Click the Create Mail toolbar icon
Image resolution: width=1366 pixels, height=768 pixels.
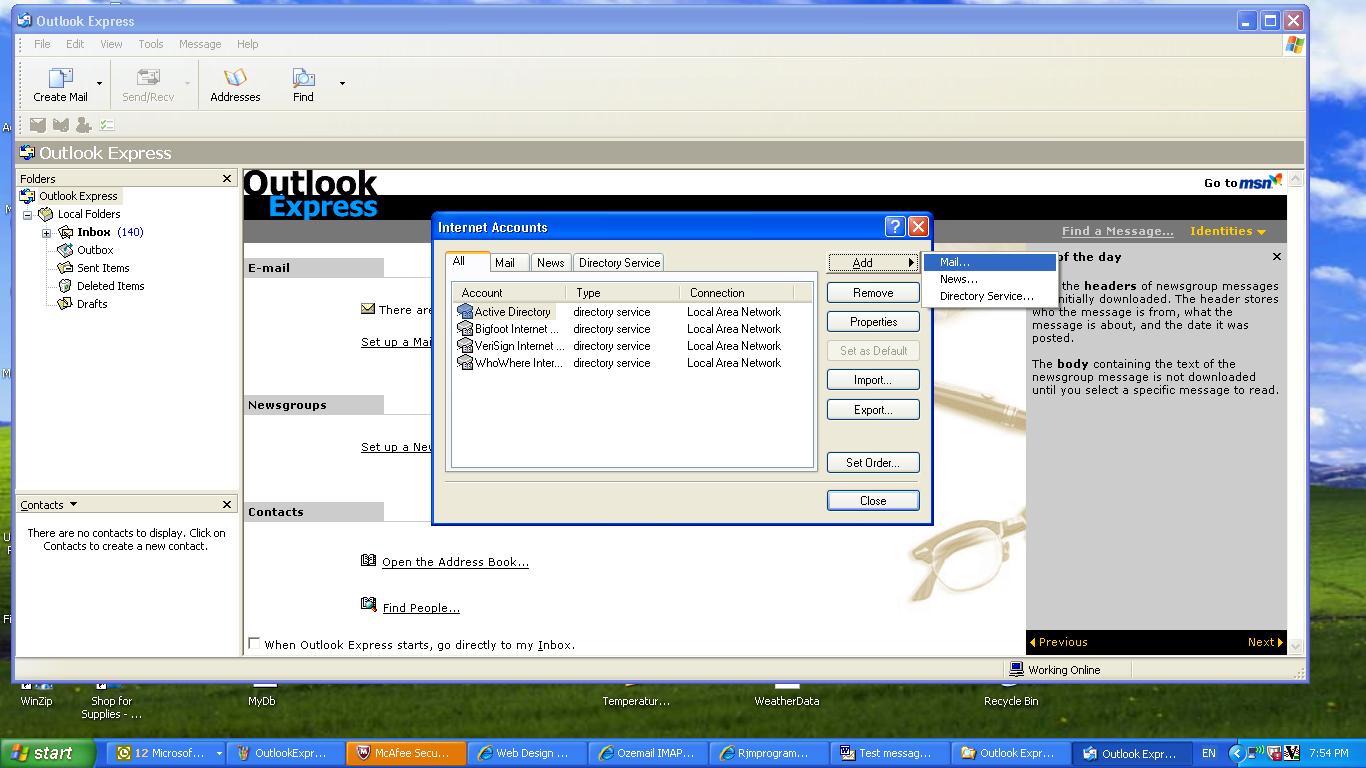60,79
